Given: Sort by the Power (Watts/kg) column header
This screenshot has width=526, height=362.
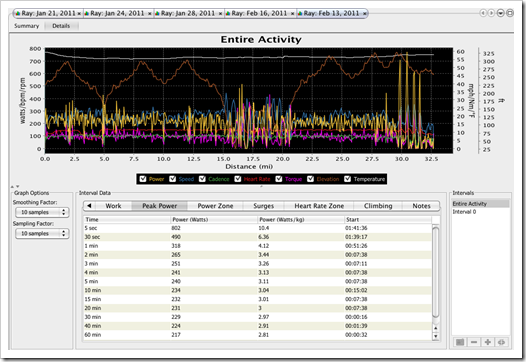Looking at the screenshot, I should 301,219.
